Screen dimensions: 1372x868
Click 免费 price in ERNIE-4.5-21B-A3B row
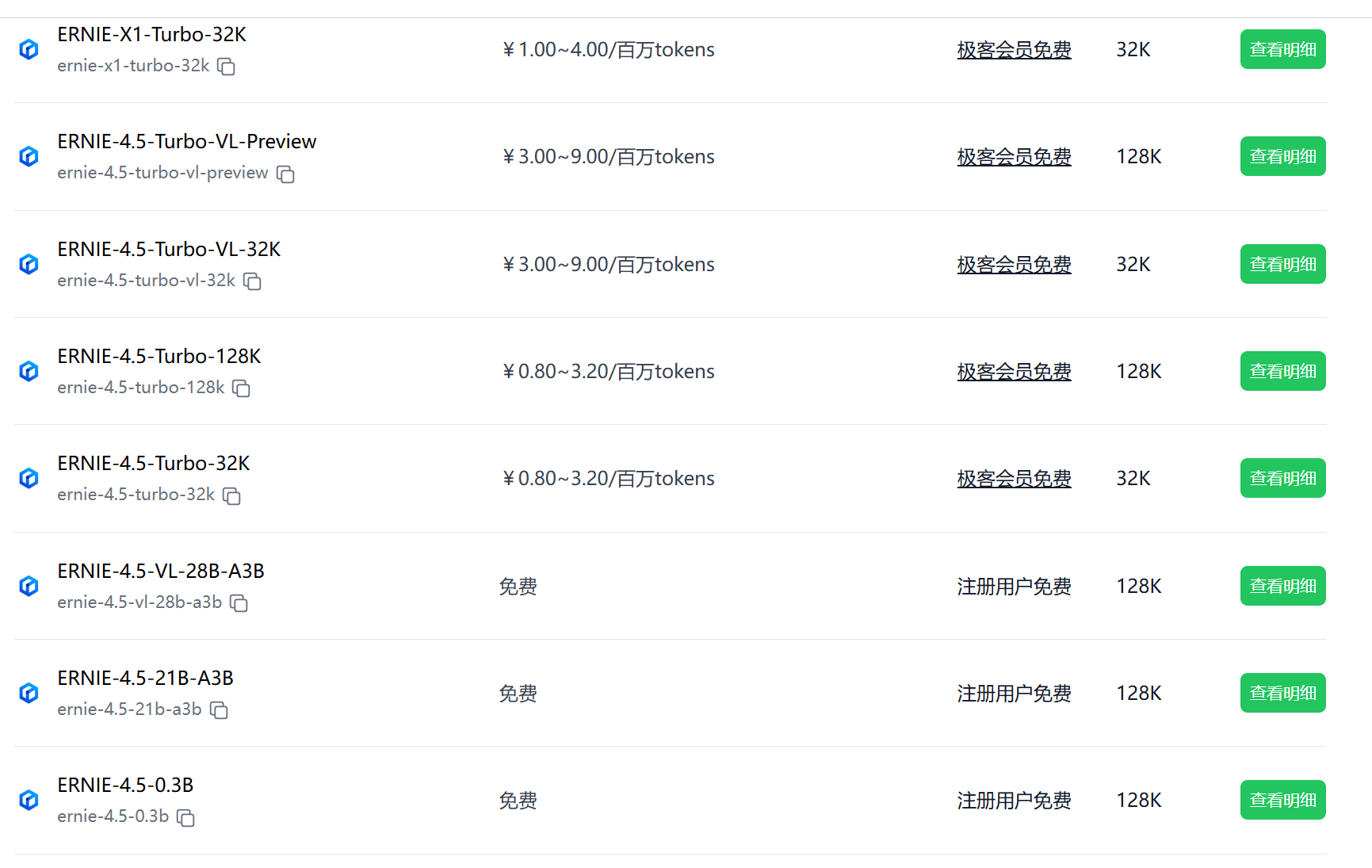coord(518,694)
